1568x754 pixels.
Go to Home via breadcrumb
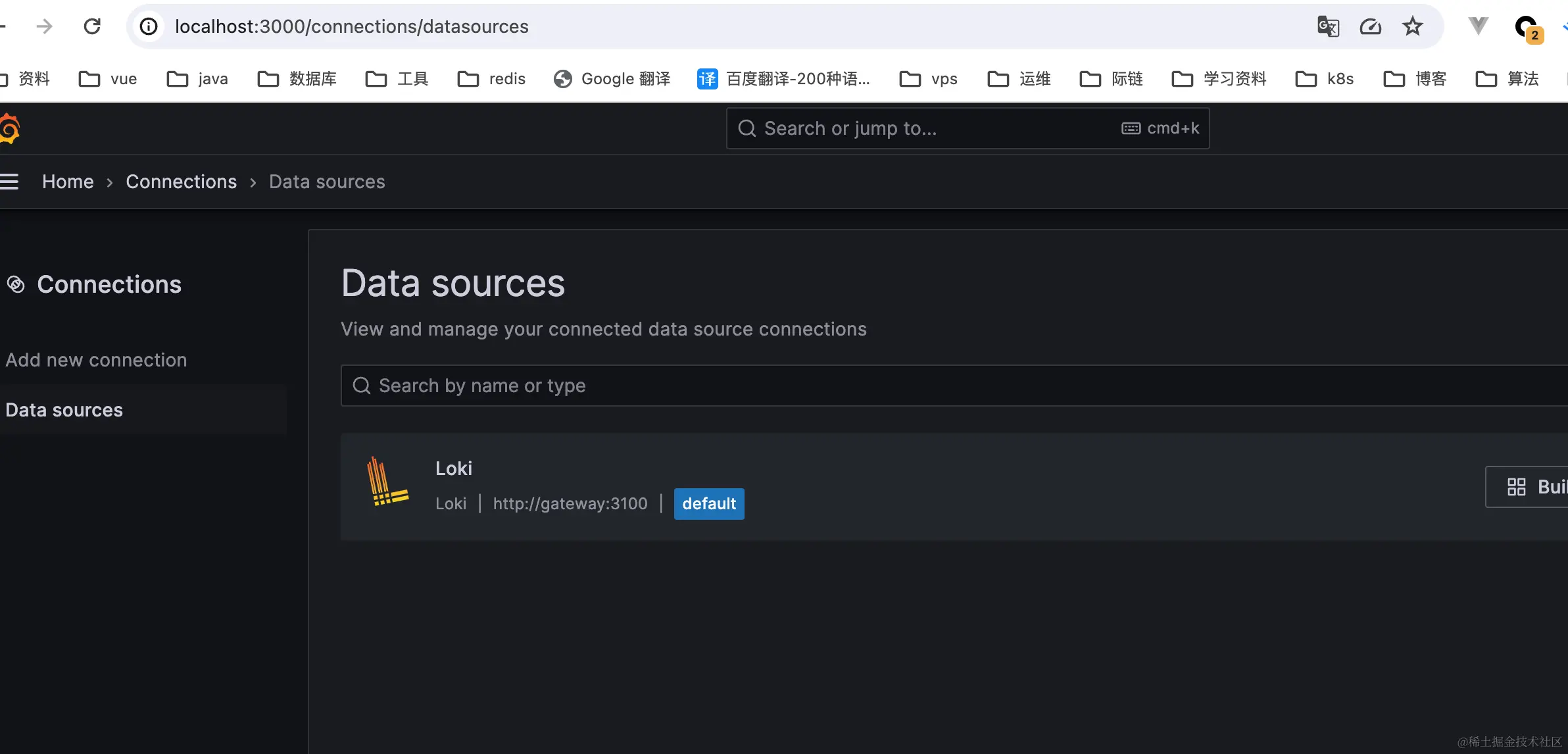[x=68, y=182]
